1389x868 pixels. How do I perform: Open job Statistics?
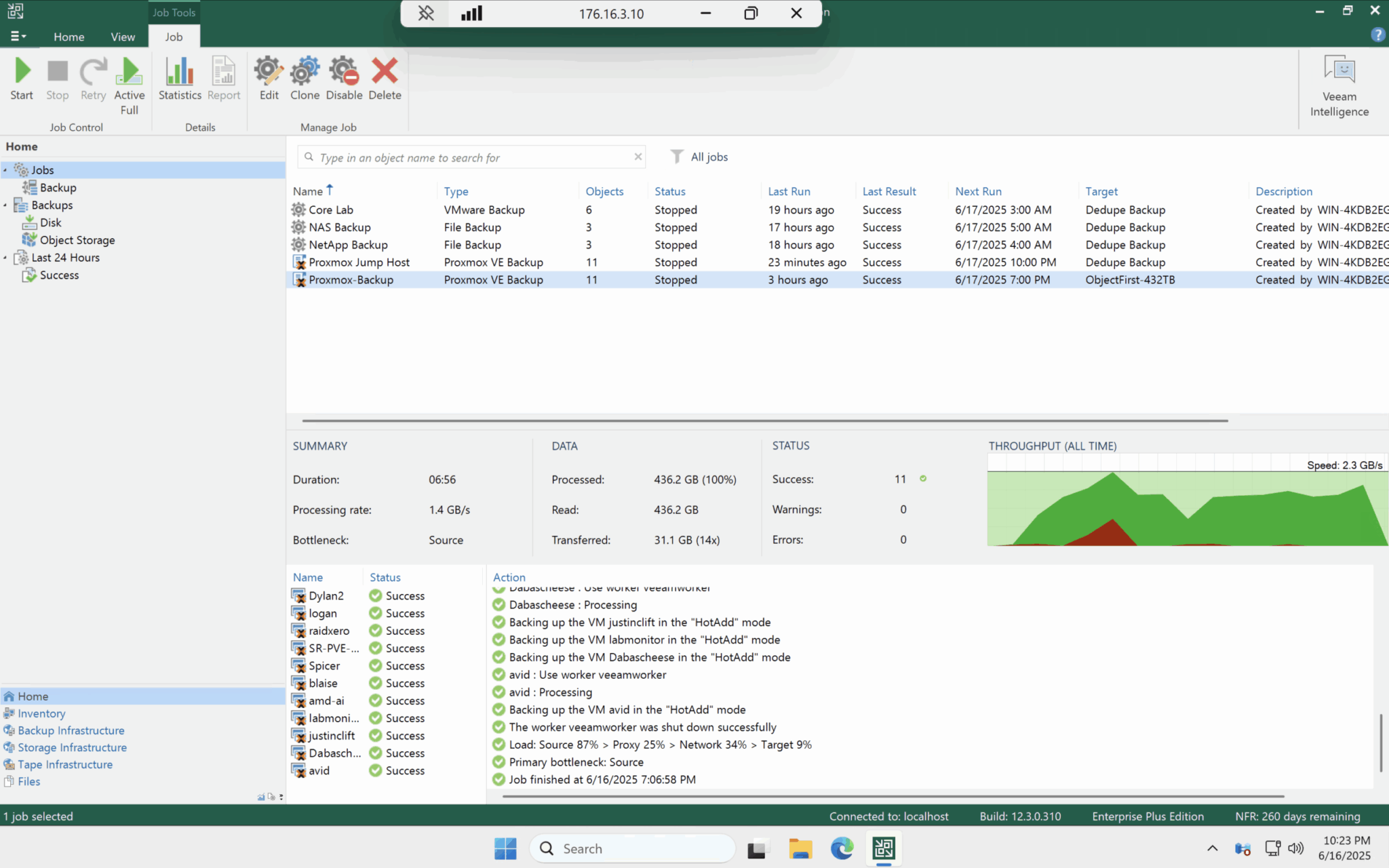click(x=180, y=79)
